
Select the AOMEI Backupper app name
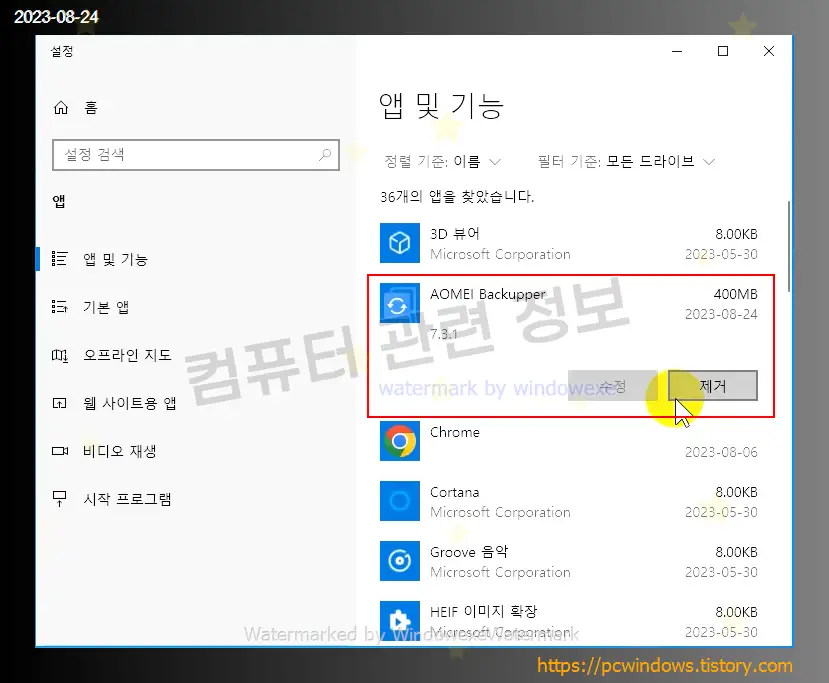click(x=487, y=294)
